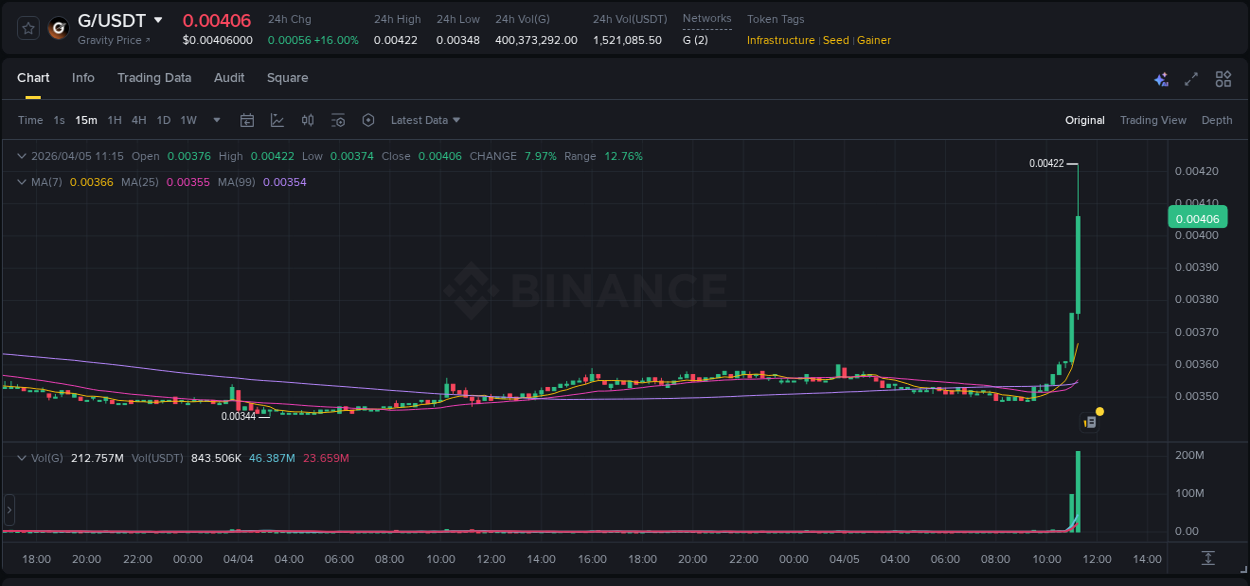The image size is (1250, 586).
Task: Select the line chart style icon
Action: [x=278, y=120]
